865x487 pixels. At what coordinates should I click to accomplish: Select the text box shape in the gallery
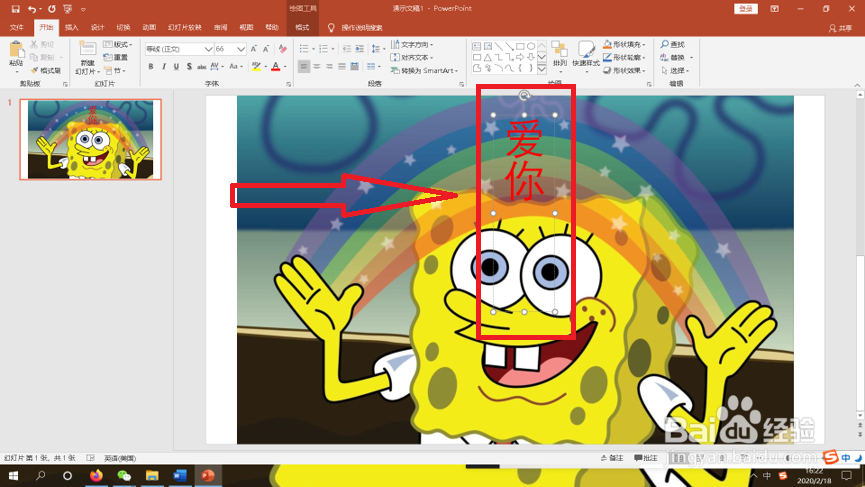(477, 46)
